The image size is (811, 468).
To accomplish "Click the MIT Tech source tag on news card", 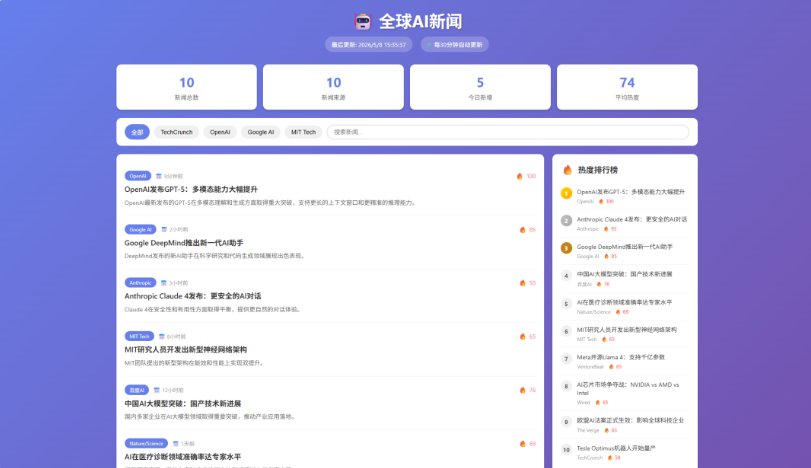I will coord(139,337).
